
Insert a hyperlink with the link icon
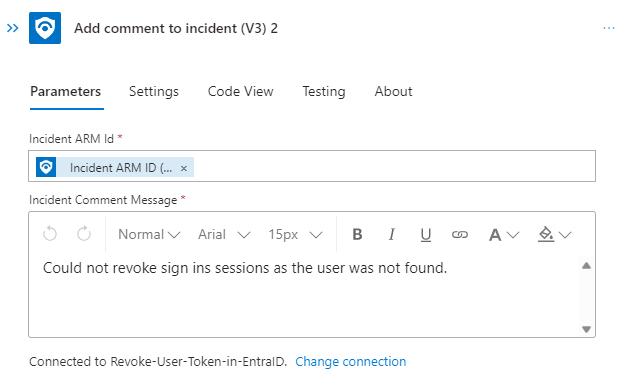pyautogui.click(x=459, y=235)
